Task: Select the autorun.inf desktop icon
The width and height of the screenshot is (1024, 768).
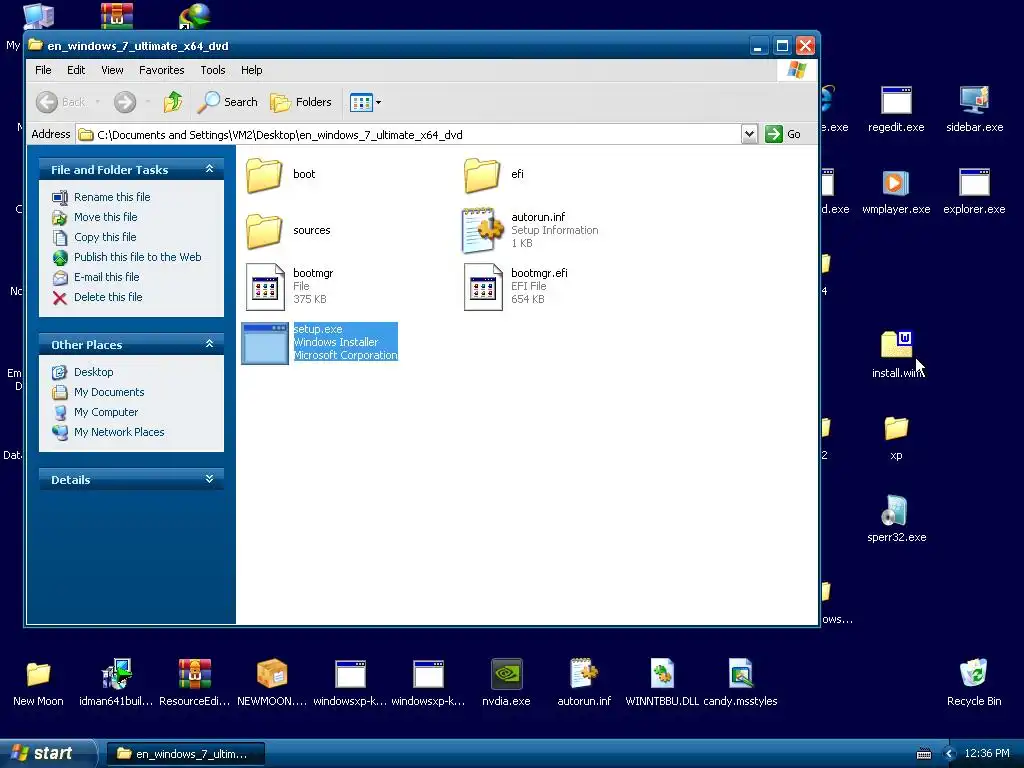Action: point(584,675)
